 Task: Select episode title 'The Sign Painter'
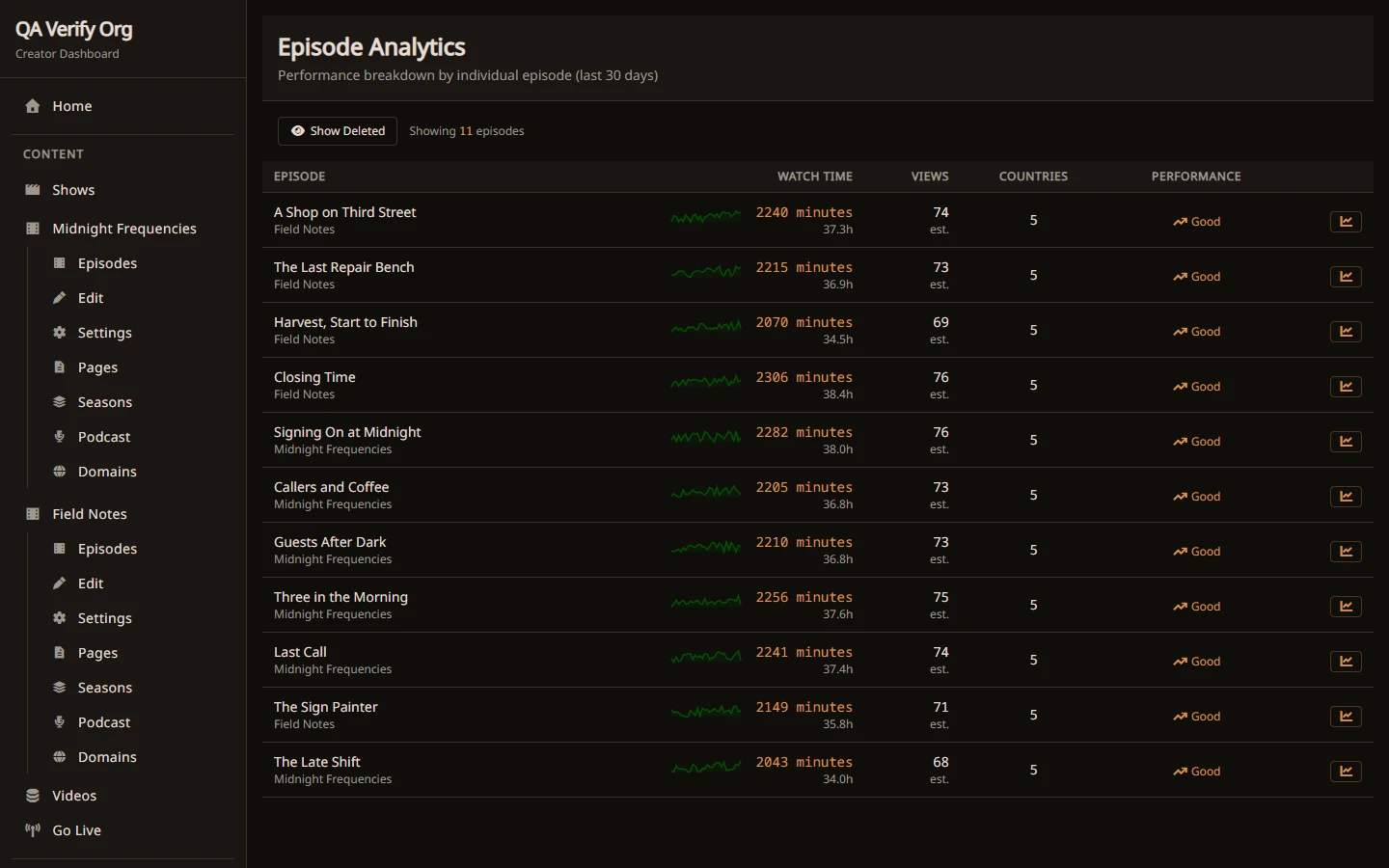tap(326, 707)
